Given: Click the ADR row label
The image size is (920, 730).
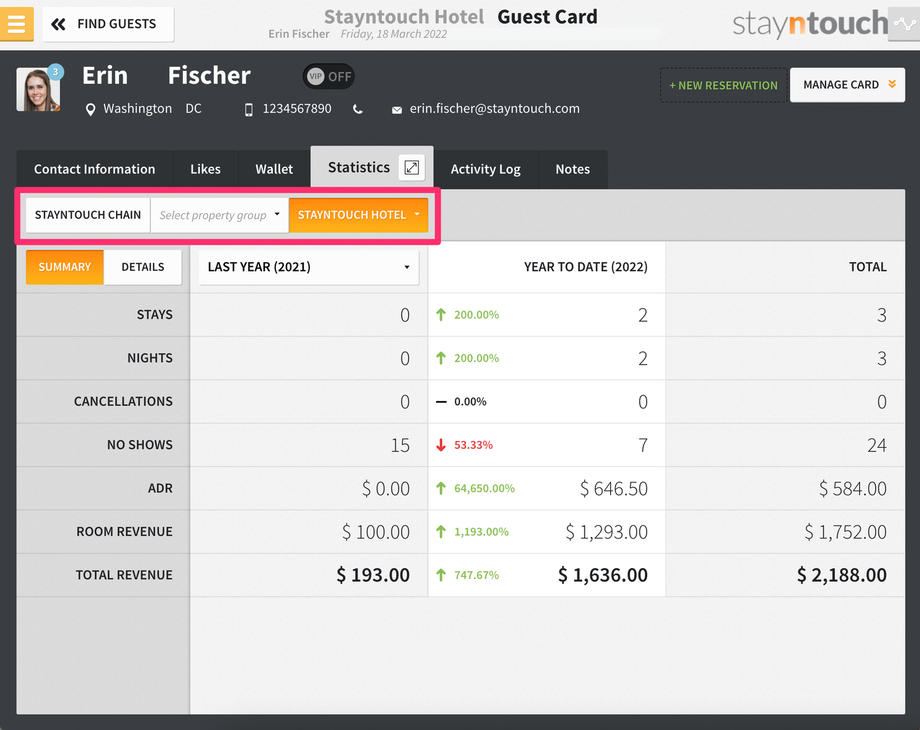Looking at the screenshot, I should point(160,489).
